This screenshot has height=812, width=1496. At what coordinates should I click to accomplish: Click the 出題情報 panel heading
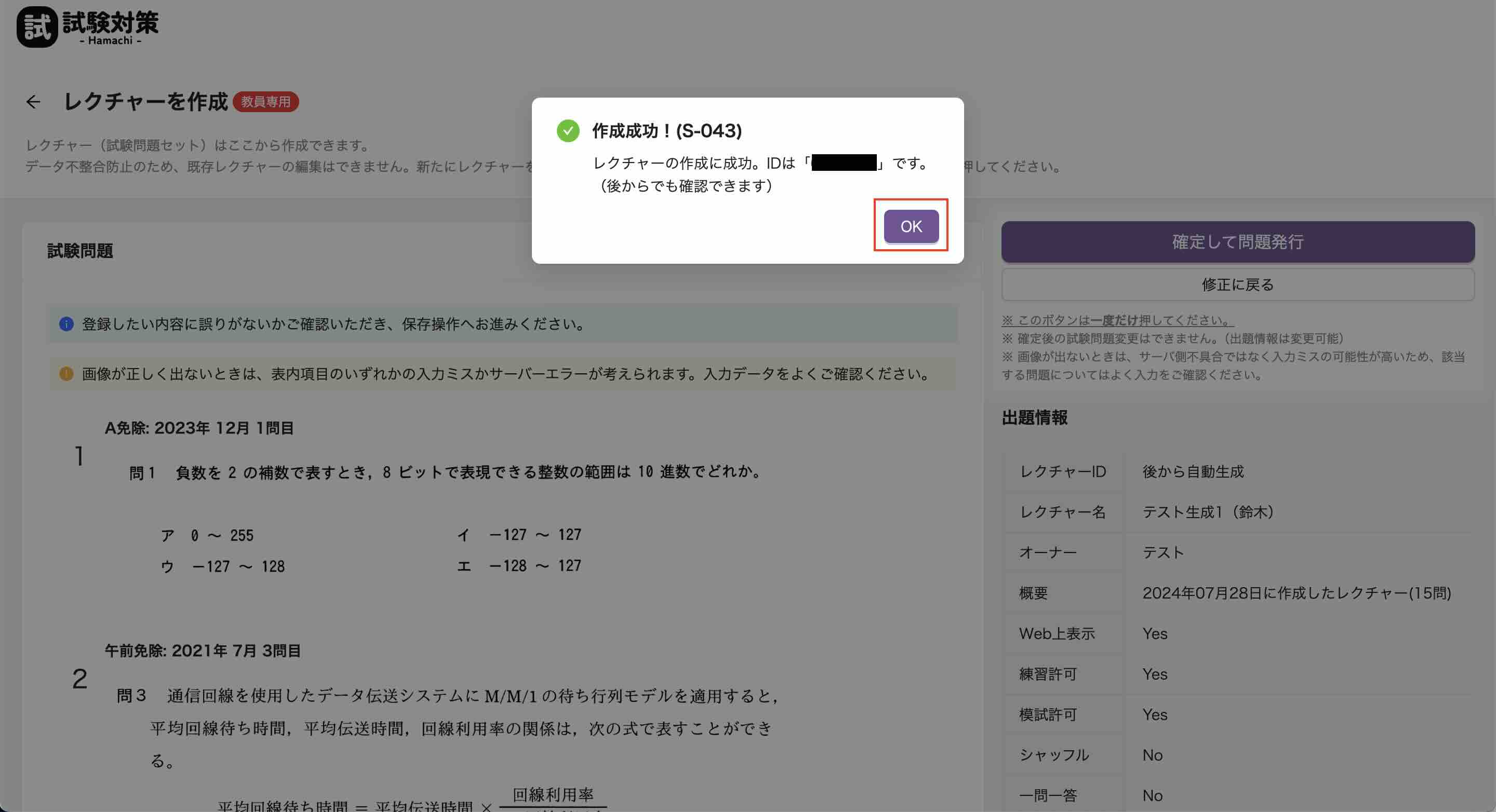point(1034,417)
